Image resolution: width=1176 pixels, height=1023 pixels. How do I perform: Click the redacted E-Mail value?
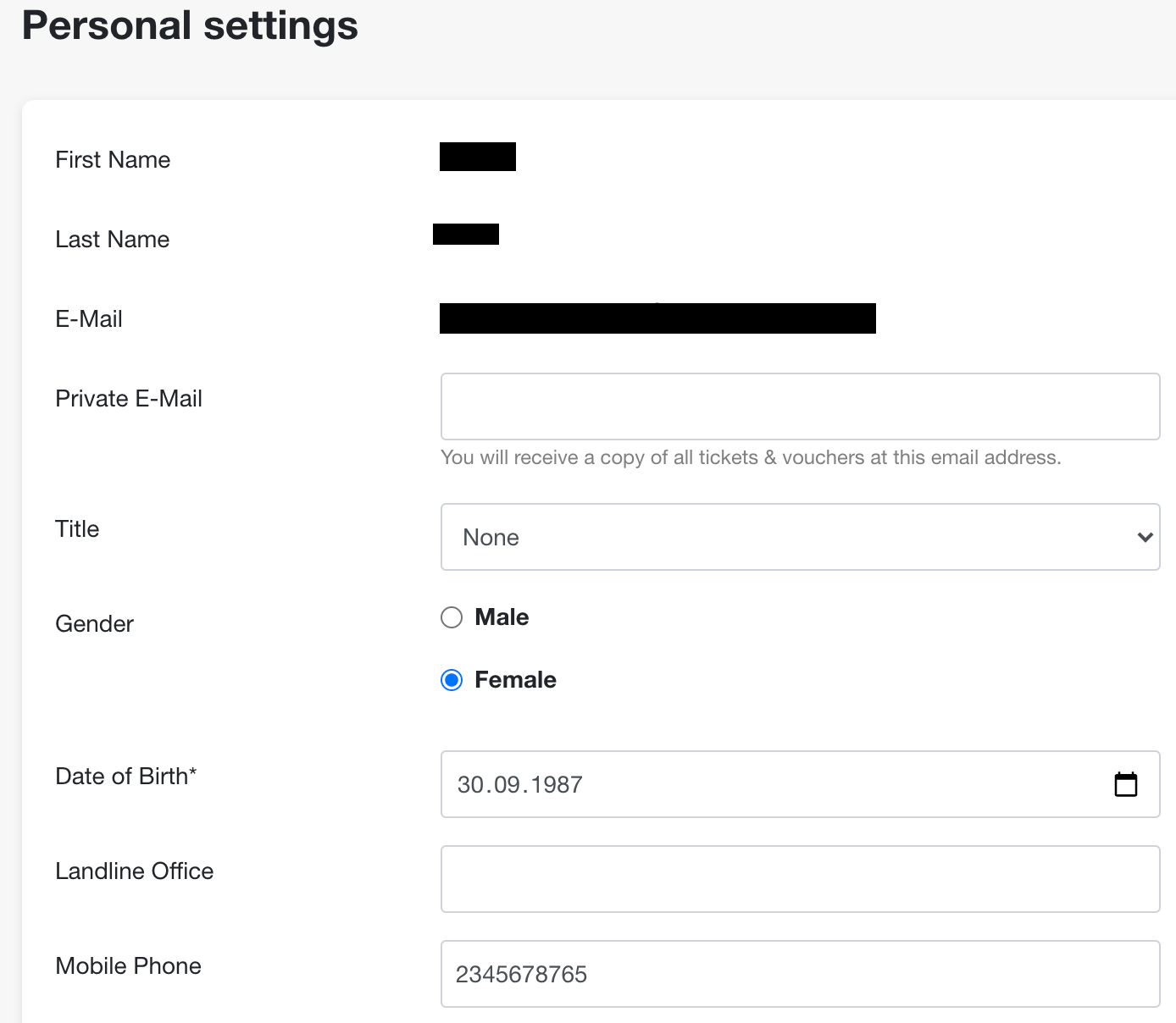click(657, 318)
